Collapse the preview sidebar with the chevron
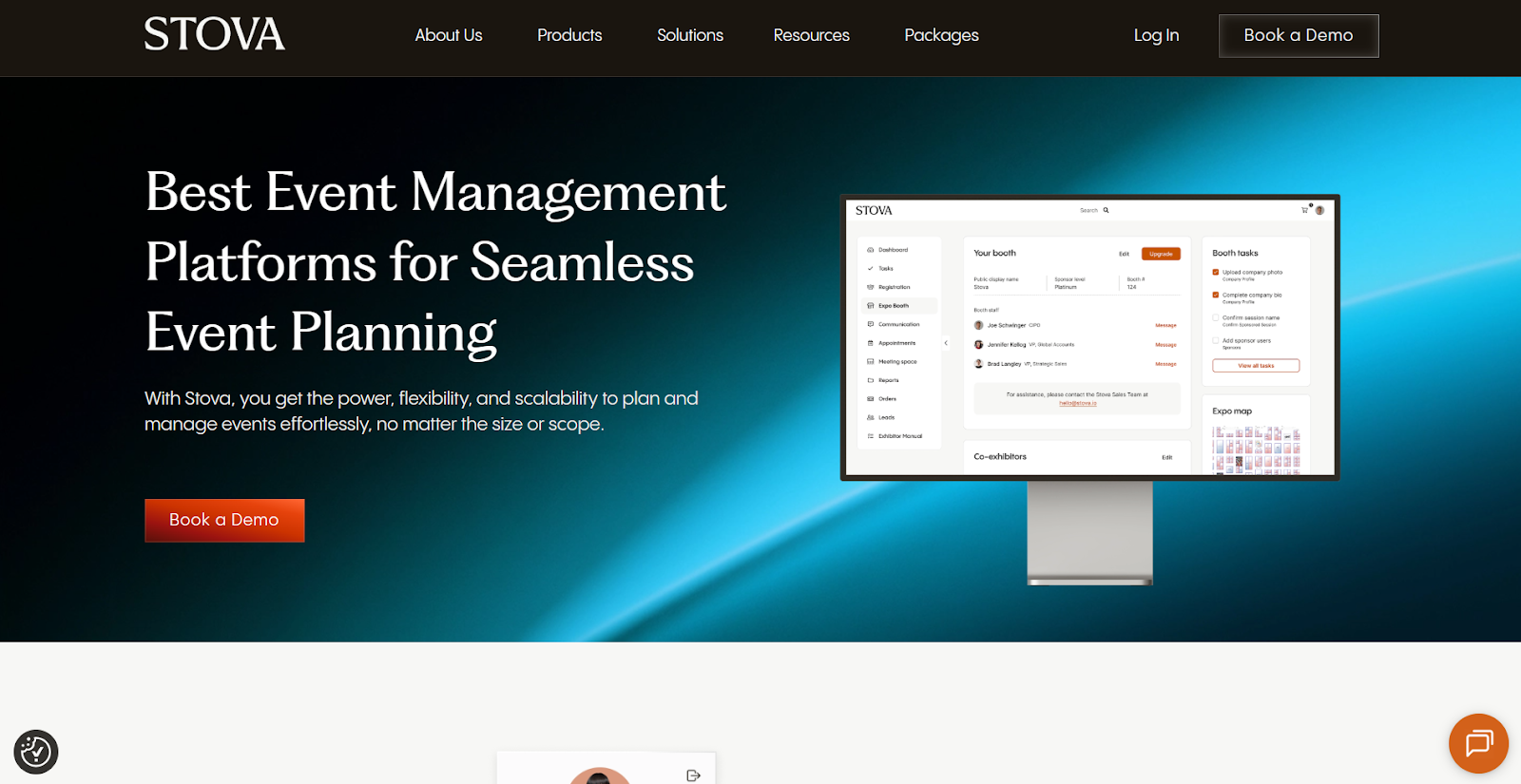Viewport: 1521px width, 784px height. (x=946, y=343)
